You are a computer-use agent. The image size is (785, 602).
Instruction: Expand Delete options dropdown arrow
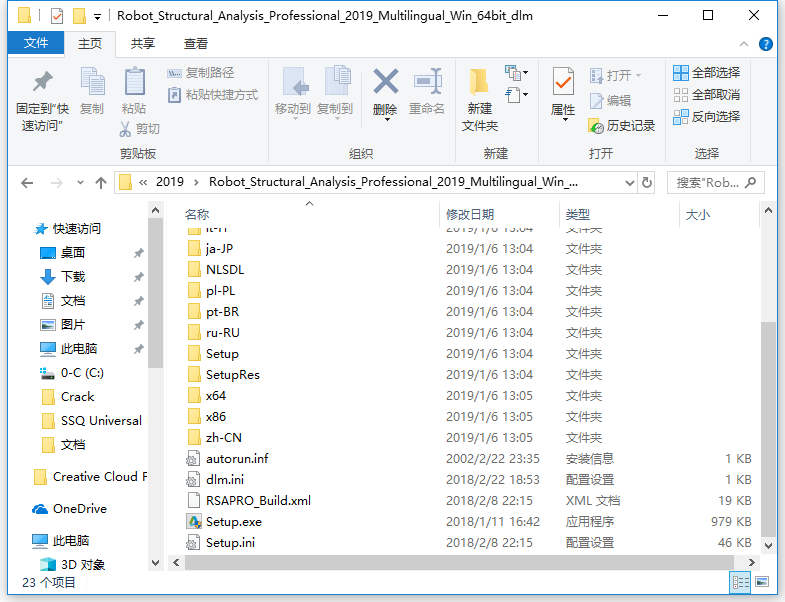click(387, 119)
